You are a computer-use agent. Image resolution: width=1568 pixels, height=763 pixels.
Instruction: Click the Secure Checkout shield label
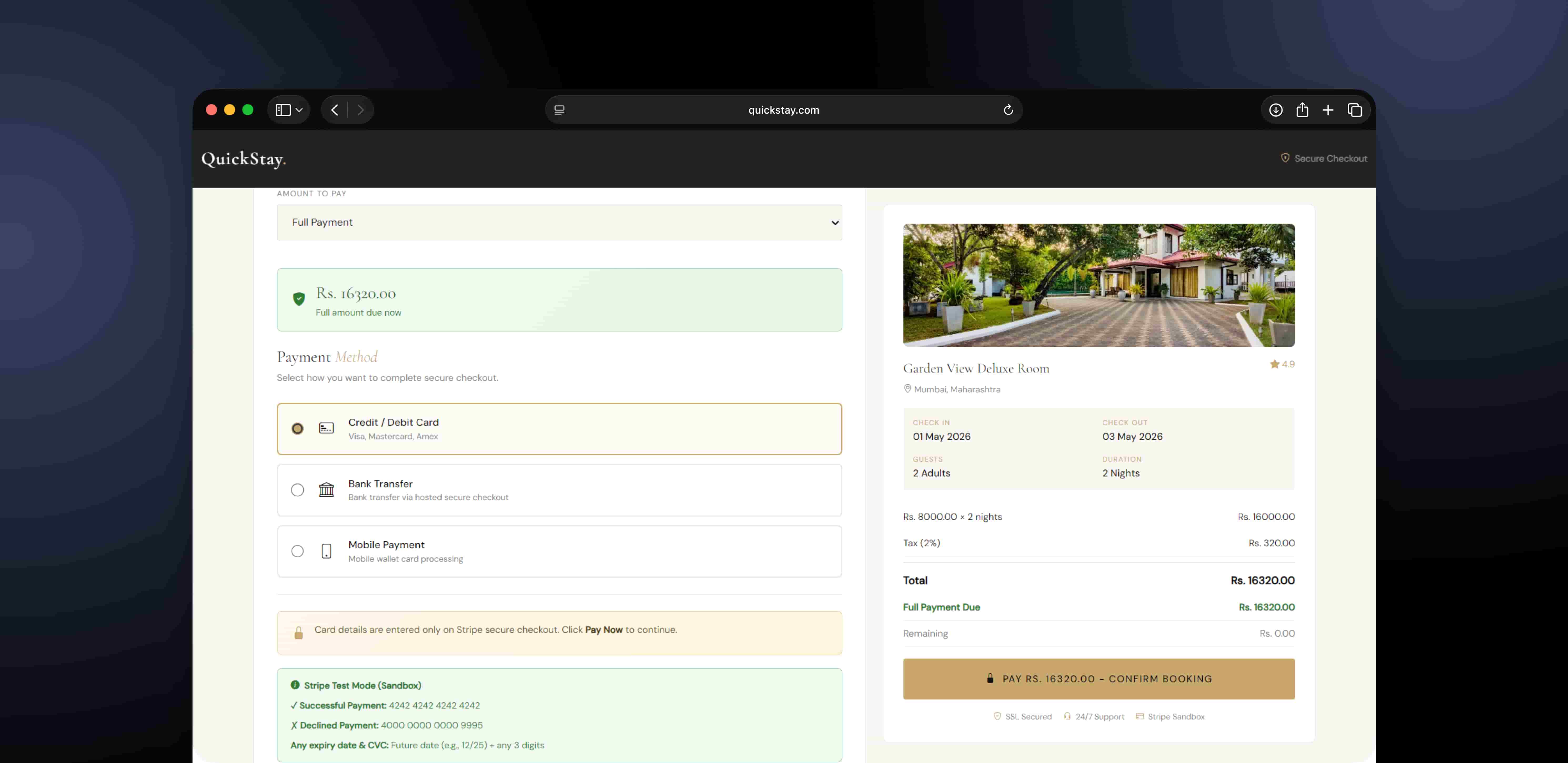point(1324,158)
